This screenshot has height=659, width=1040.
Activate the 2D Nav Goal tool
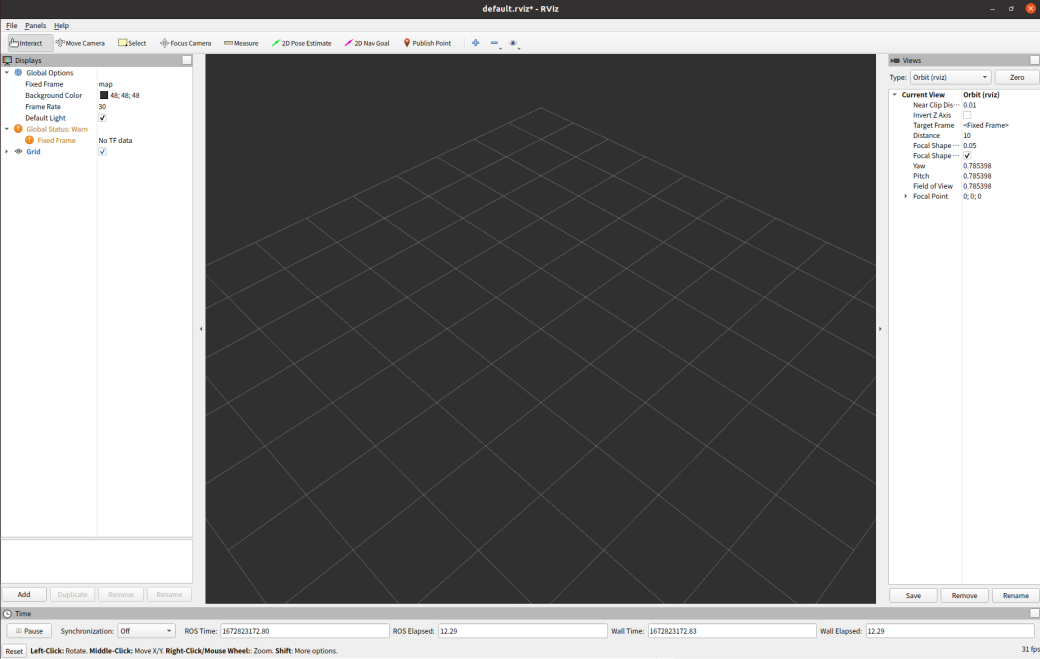point(366,43)
